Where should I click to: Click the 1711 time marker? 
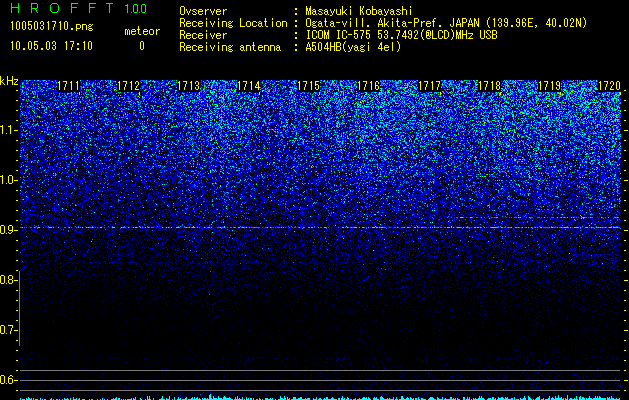point(69,86)
